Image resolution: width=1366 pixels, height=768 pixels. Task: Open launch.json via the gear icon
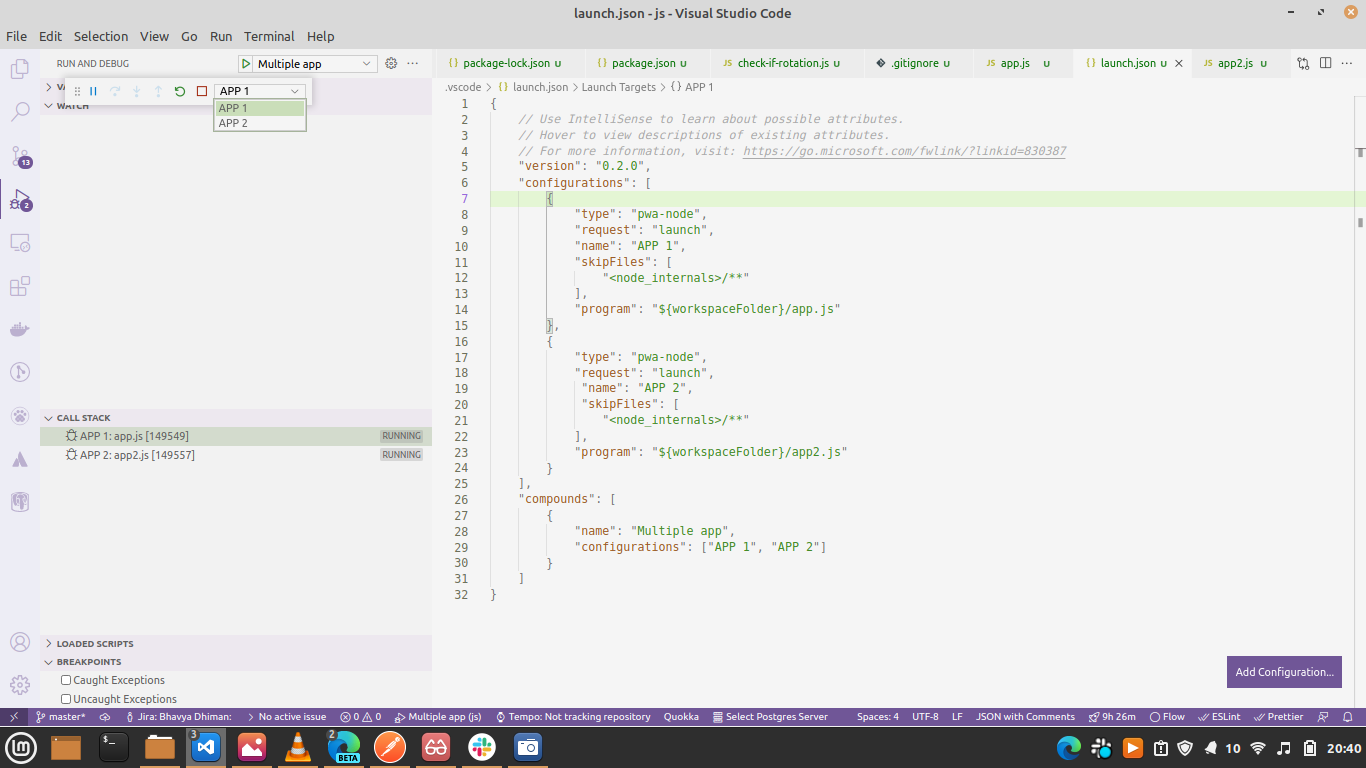[x=391, y=63]
